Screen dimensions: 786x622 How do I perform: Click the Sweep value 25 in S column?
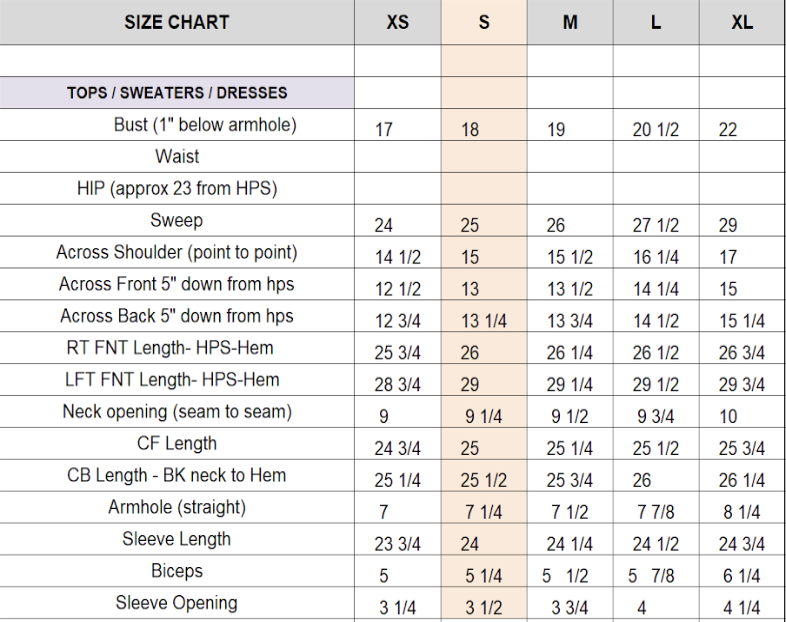[x=470, y=225]
